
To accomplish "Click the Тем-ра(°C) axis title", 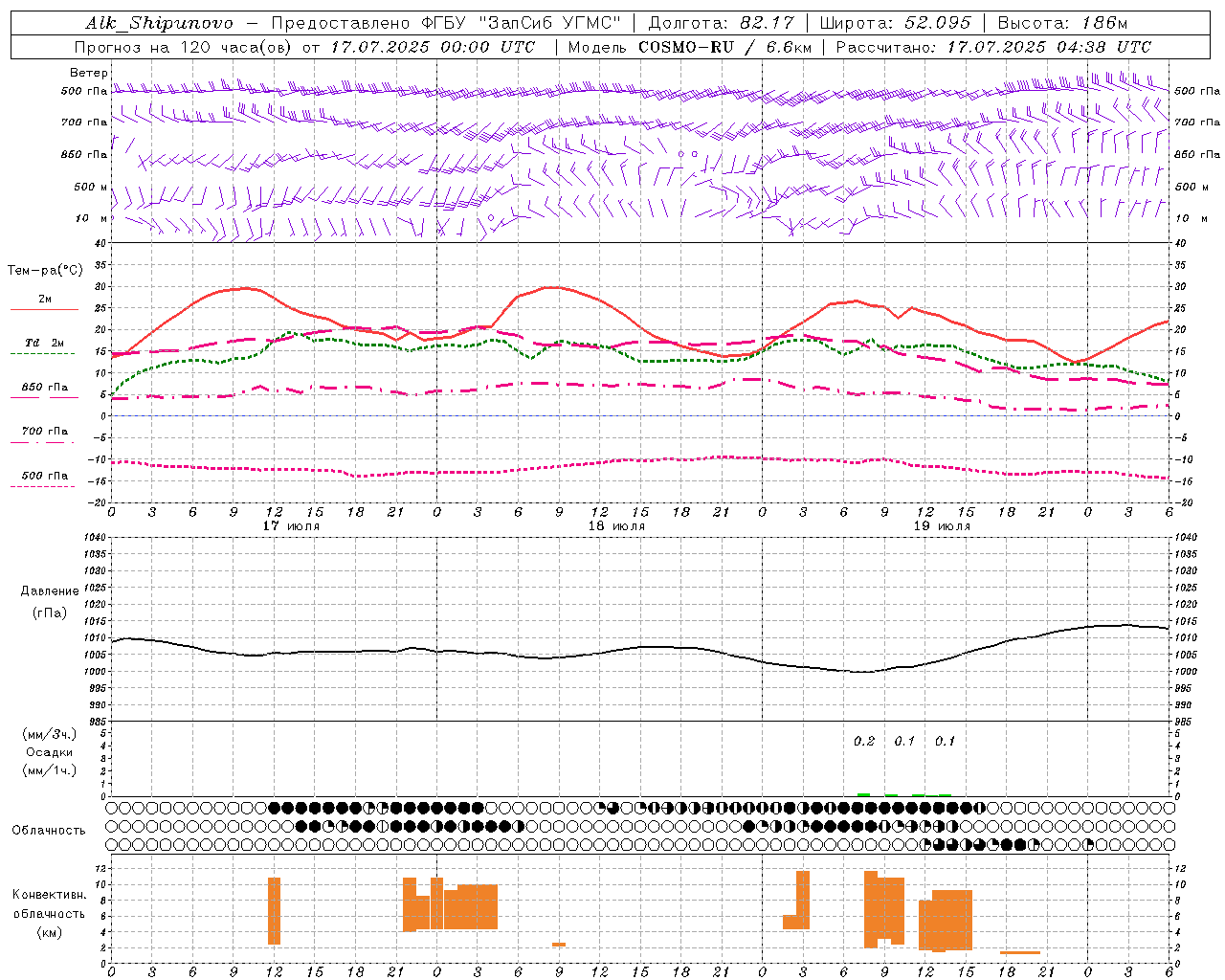I will click(x=45, y=271).
